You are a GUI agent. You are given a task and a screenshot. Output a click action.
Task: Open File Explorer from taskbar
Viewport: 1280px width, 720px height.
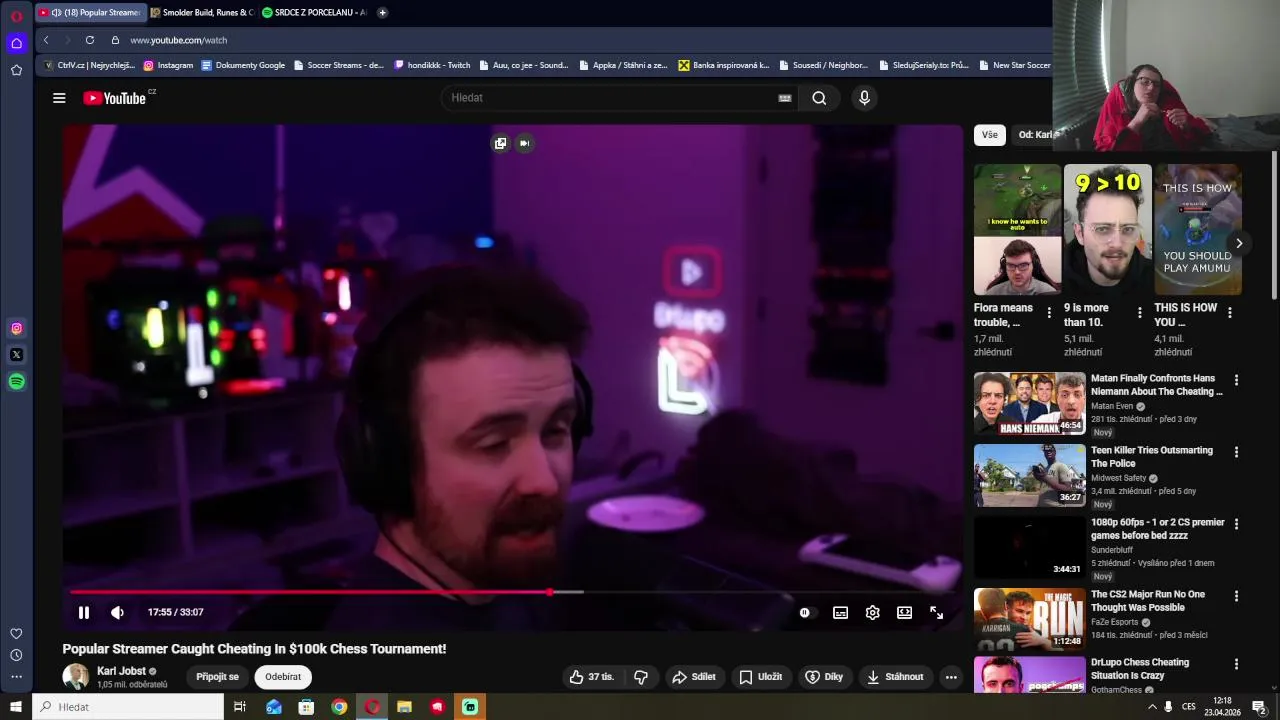pyautogui.click(x=404, y=707)
